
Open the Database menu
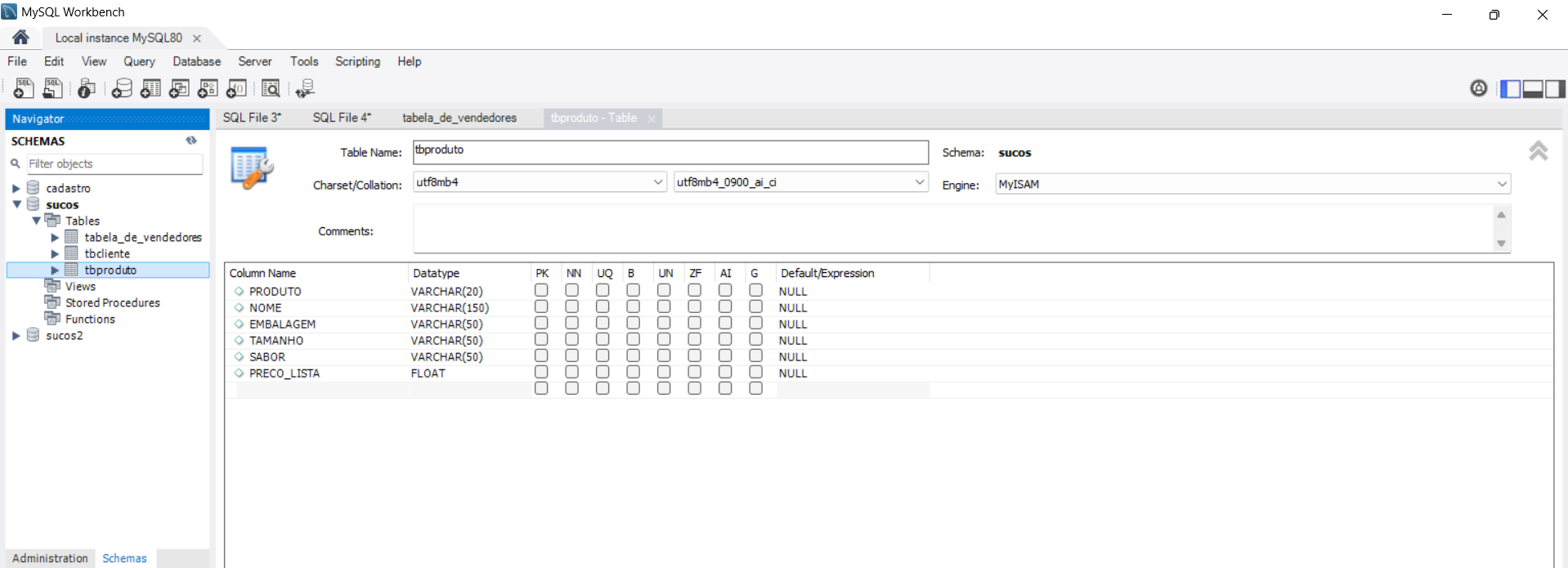pos(197,61)
